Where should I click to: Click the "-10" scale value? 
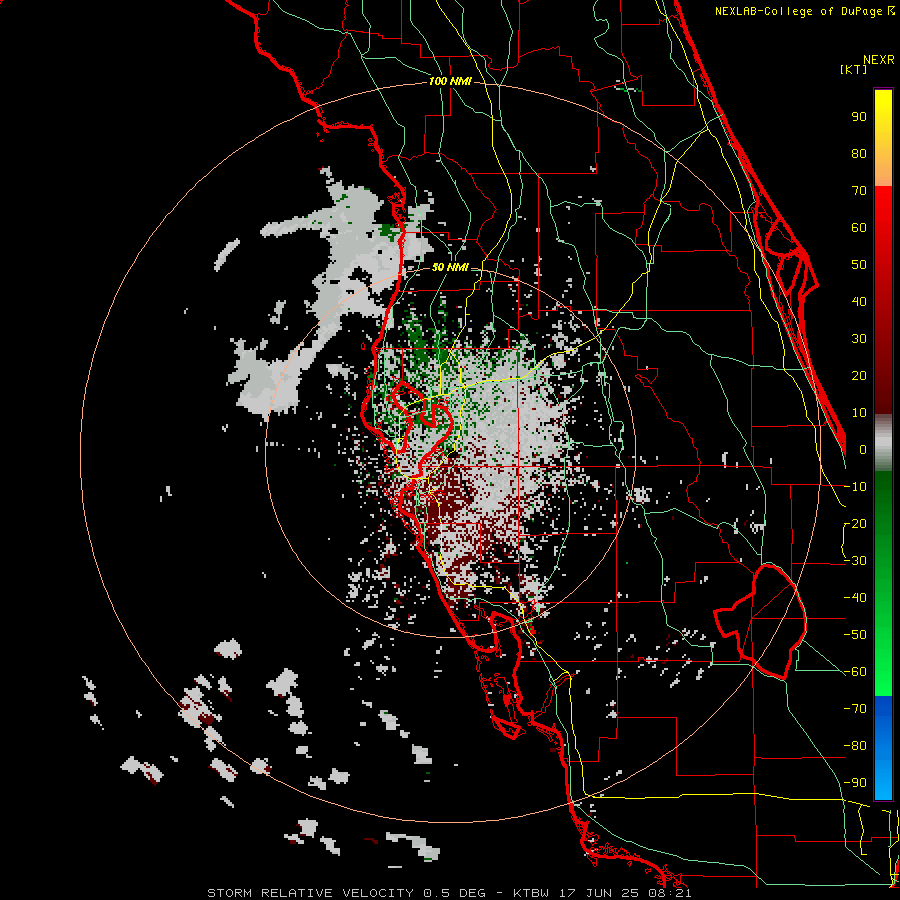[855, 487]
